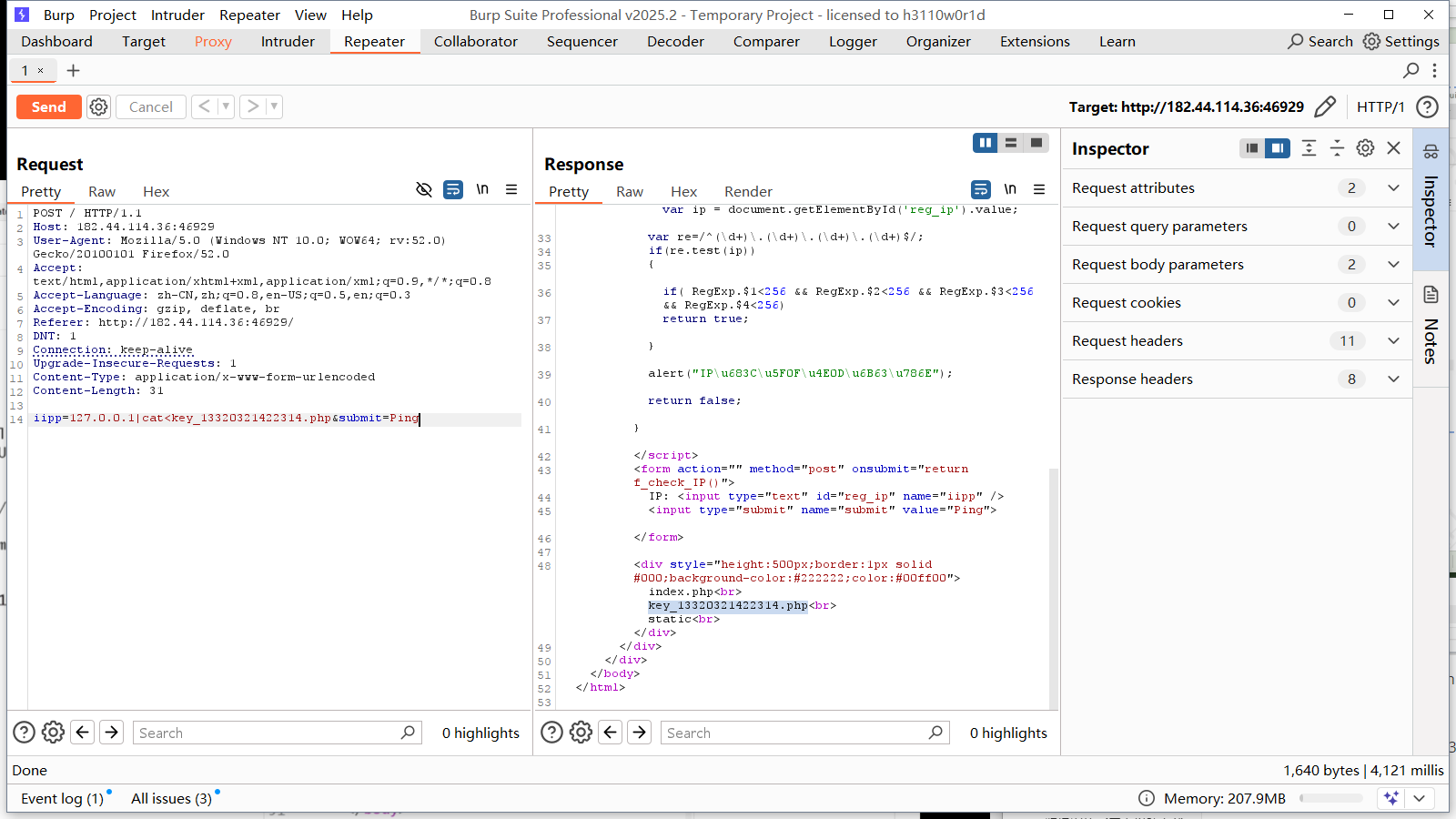
Task: Open All issues (3)
Action: 172,798
